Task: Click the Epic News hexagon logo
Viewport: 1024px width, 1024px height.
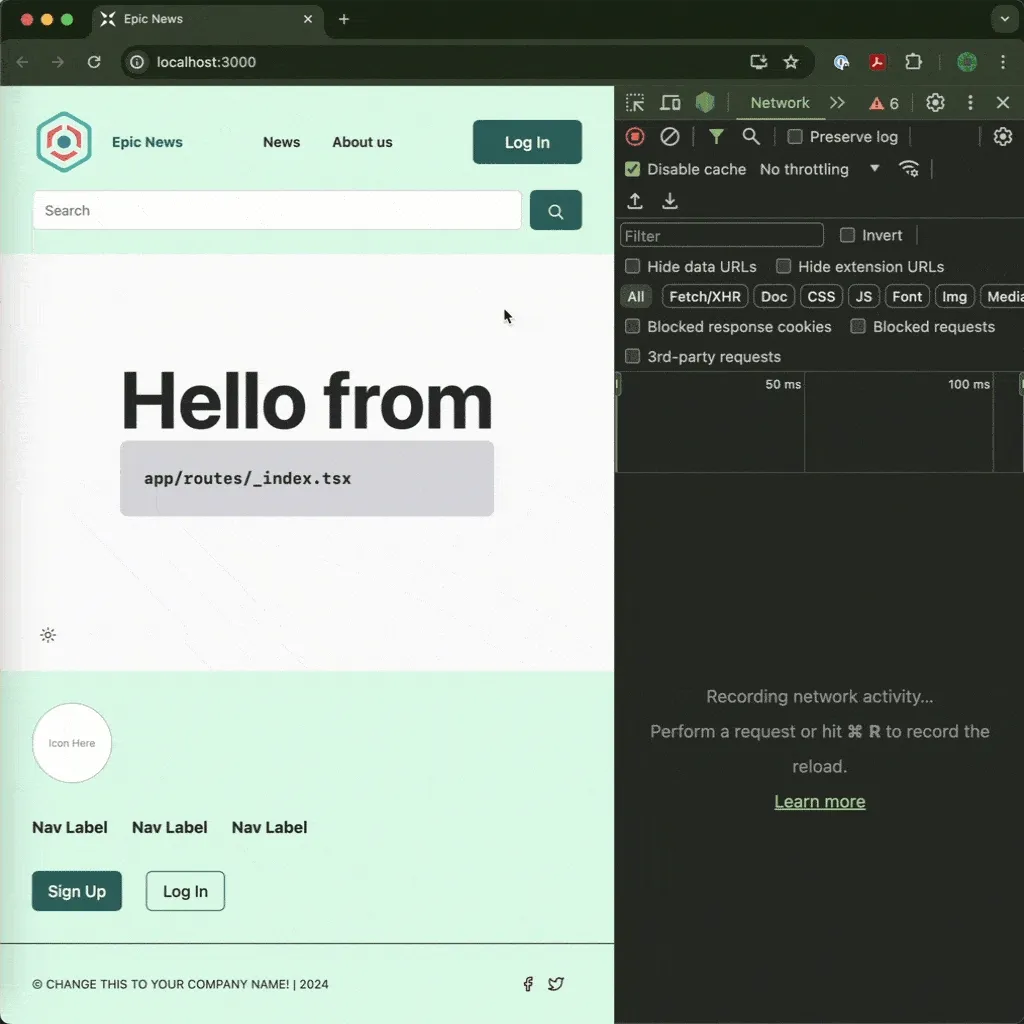Action: [64, 142]
